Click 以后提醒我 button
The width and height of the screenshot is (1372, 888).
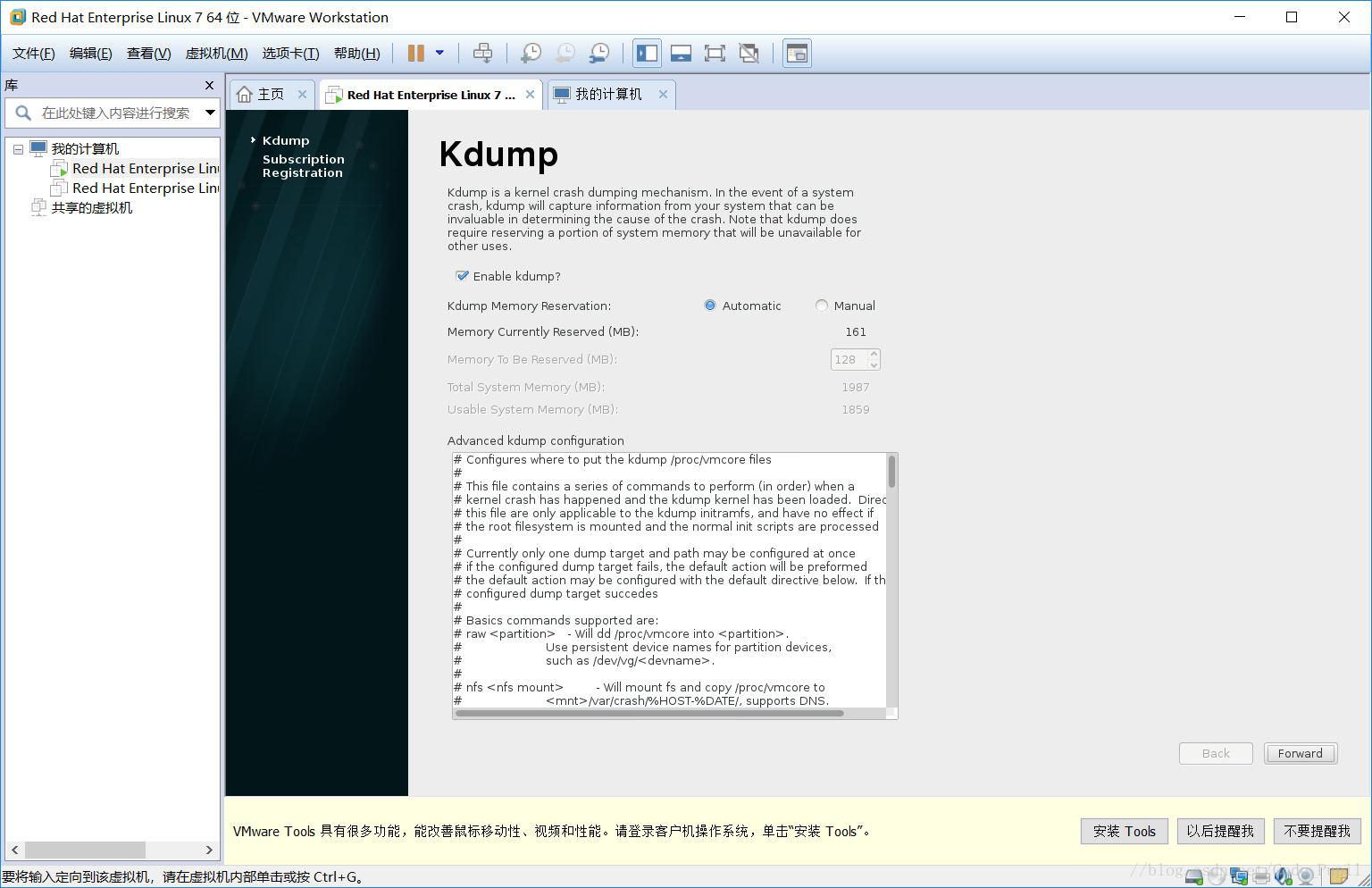(x=1220, y=831)
